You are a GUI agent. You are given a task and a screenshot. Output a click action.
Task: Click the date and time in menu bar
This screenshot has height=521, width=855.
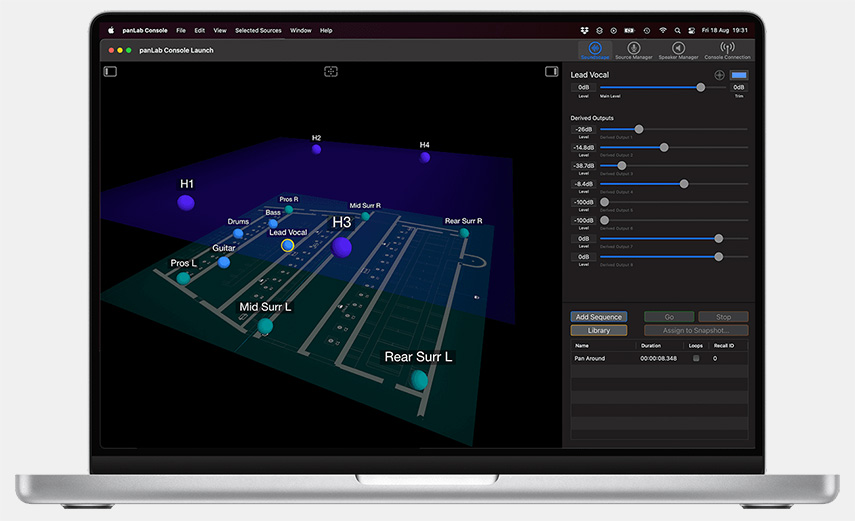[x=724, y=31]
